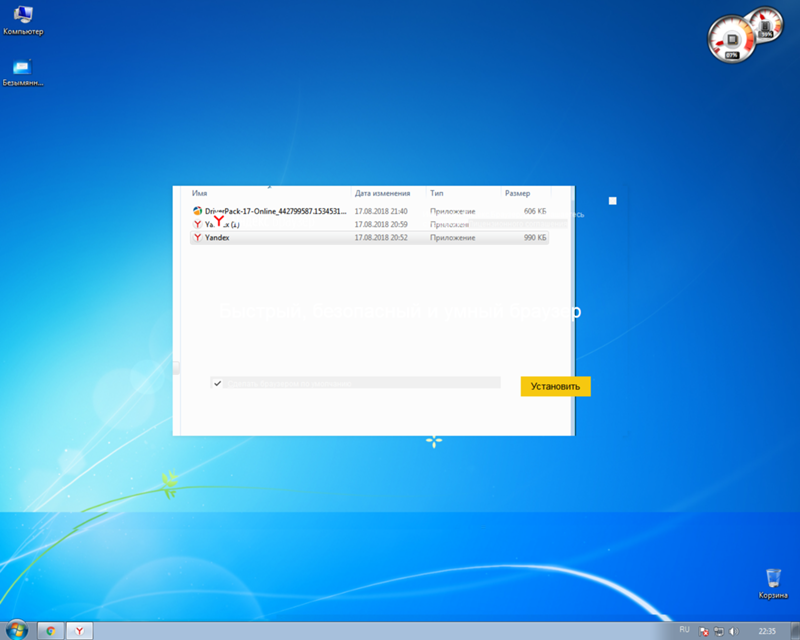The height and width of the screenshot is (640, 800).
Task: Click date cell 17.08.2018 20:59
Action: click(x=381, y=224)
